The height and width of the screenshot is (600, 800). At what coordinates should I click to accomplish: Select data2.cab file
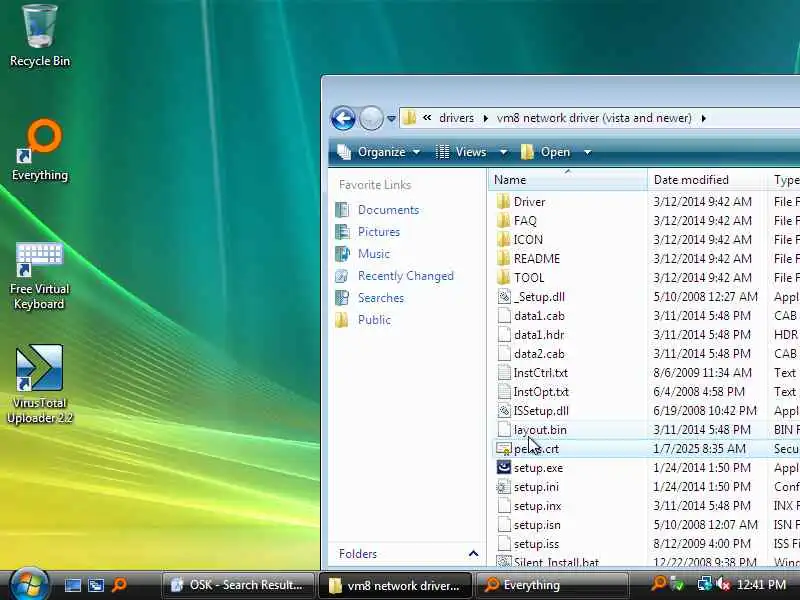(539, 354)
